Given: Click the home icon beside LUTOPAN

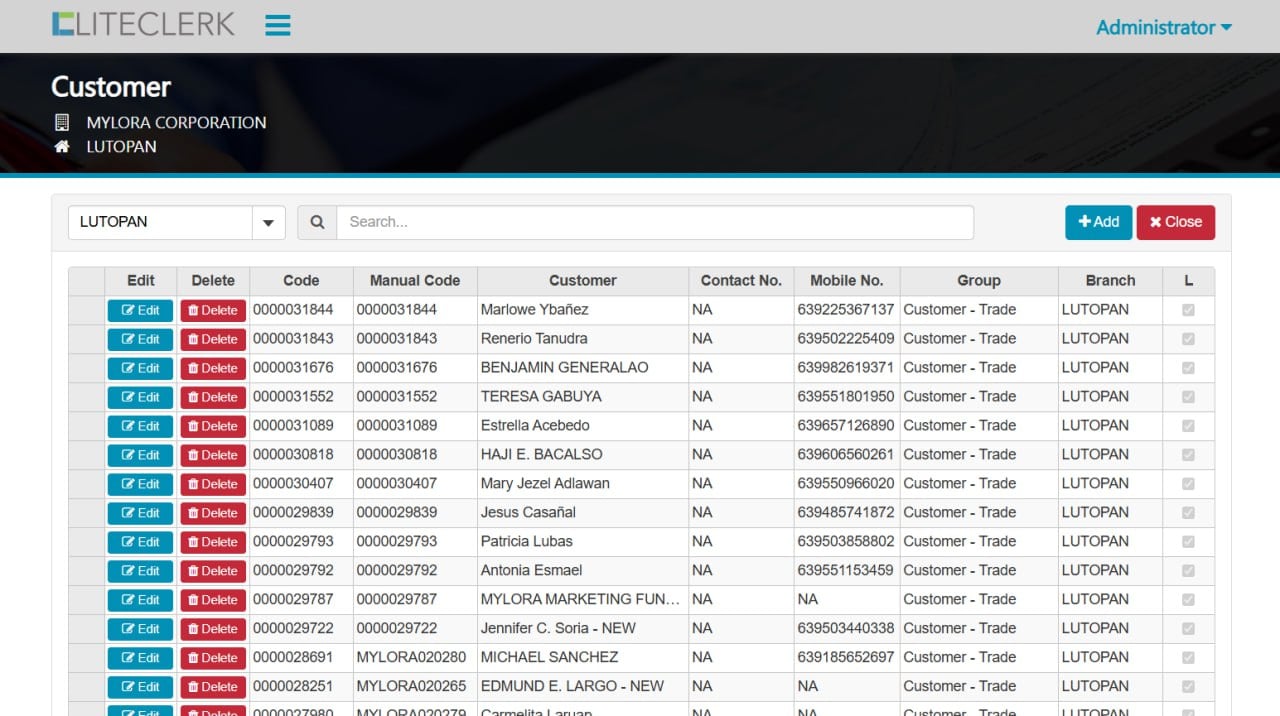Looking at the screenshot, I should point(62,147).
